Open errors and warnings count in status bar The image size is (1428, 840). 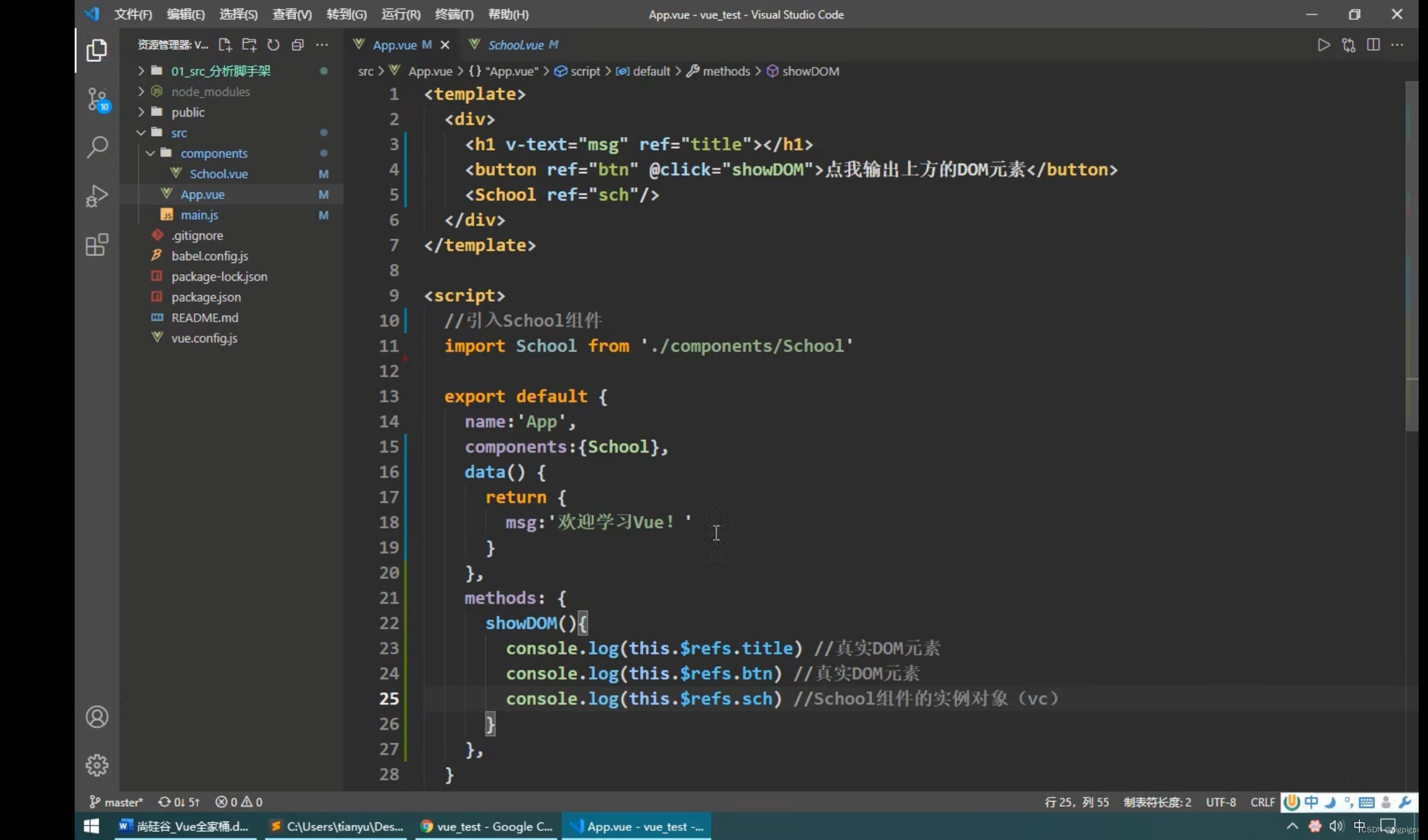(239, 802)
